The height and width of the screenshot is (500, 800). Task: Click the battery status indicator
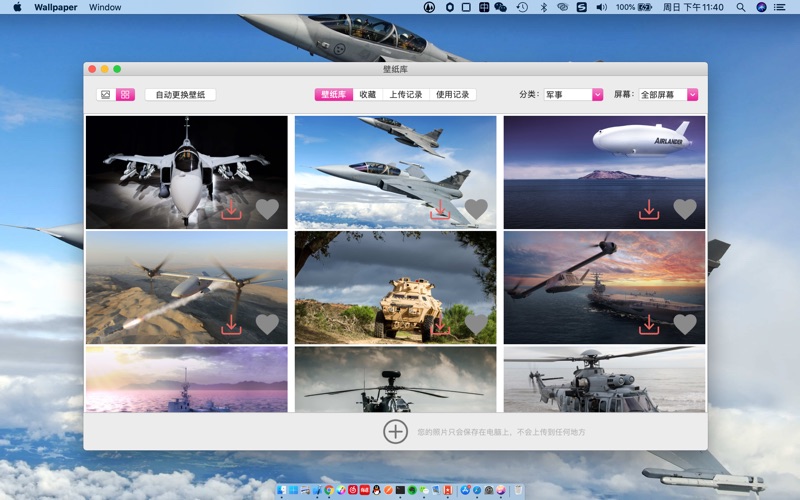coord(634,7)
